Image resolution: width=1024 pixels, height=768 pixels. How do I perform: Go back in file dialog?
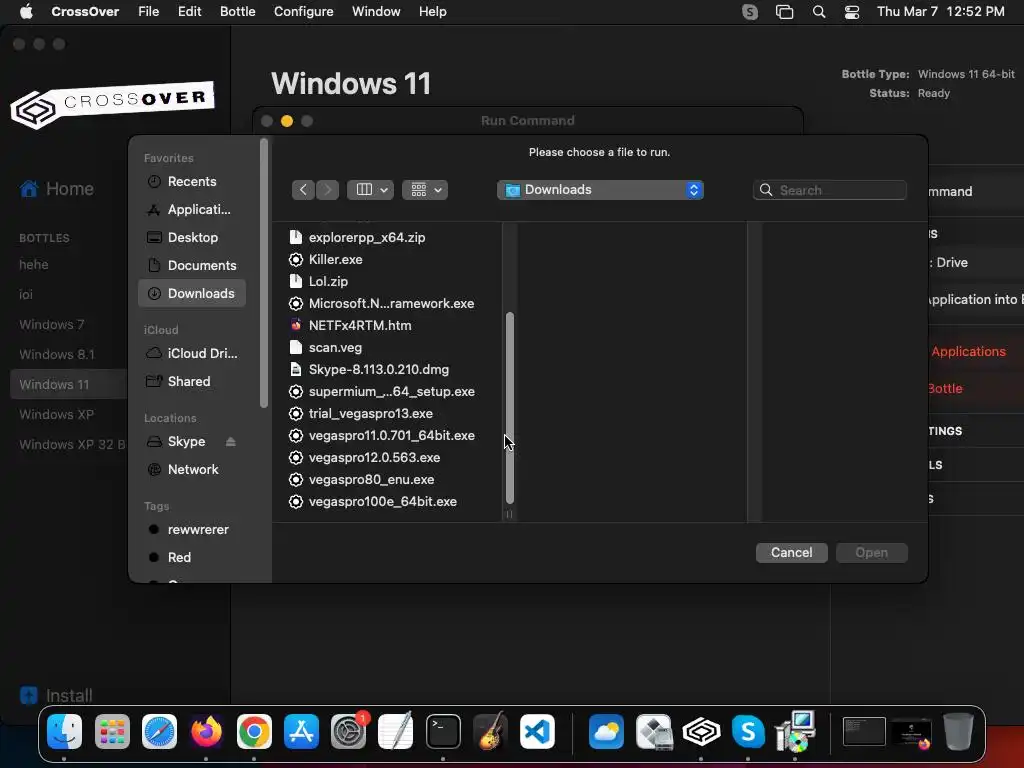point(303,189)
